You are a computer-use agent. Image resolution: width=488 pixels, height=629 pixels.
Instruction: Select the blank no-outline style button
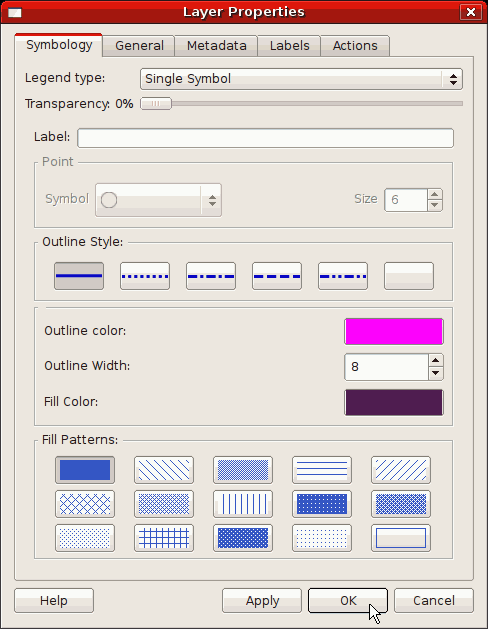[409, 276]
